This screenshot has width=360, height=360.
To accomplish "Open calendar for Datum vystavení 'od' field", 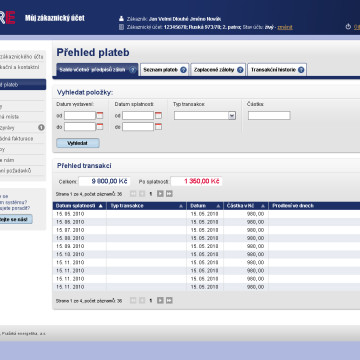I will 100,116.
